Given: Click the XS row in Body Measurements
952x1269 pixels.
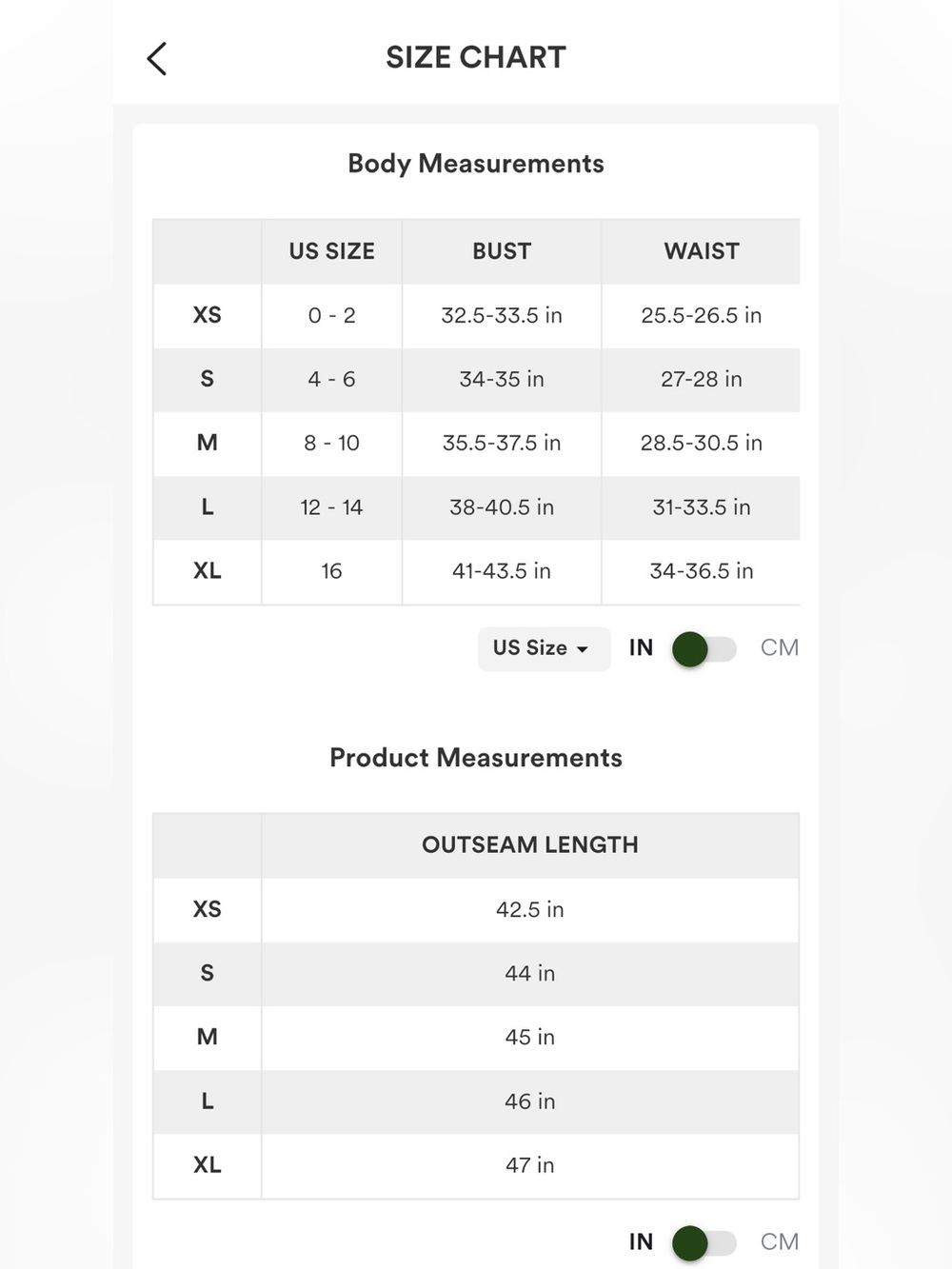Looking at the screenshot, I should [476, 315].
